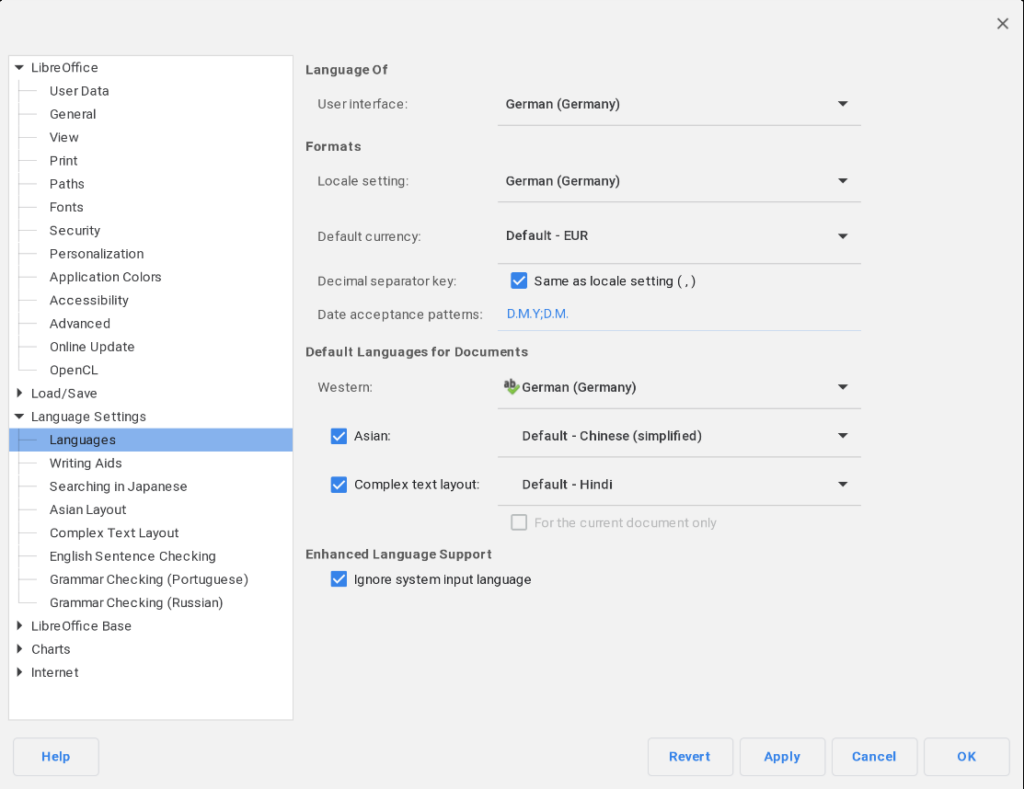Click the LibreOffice Base label
This screenshot has height=789, width=1024.
tap(81, 626)
